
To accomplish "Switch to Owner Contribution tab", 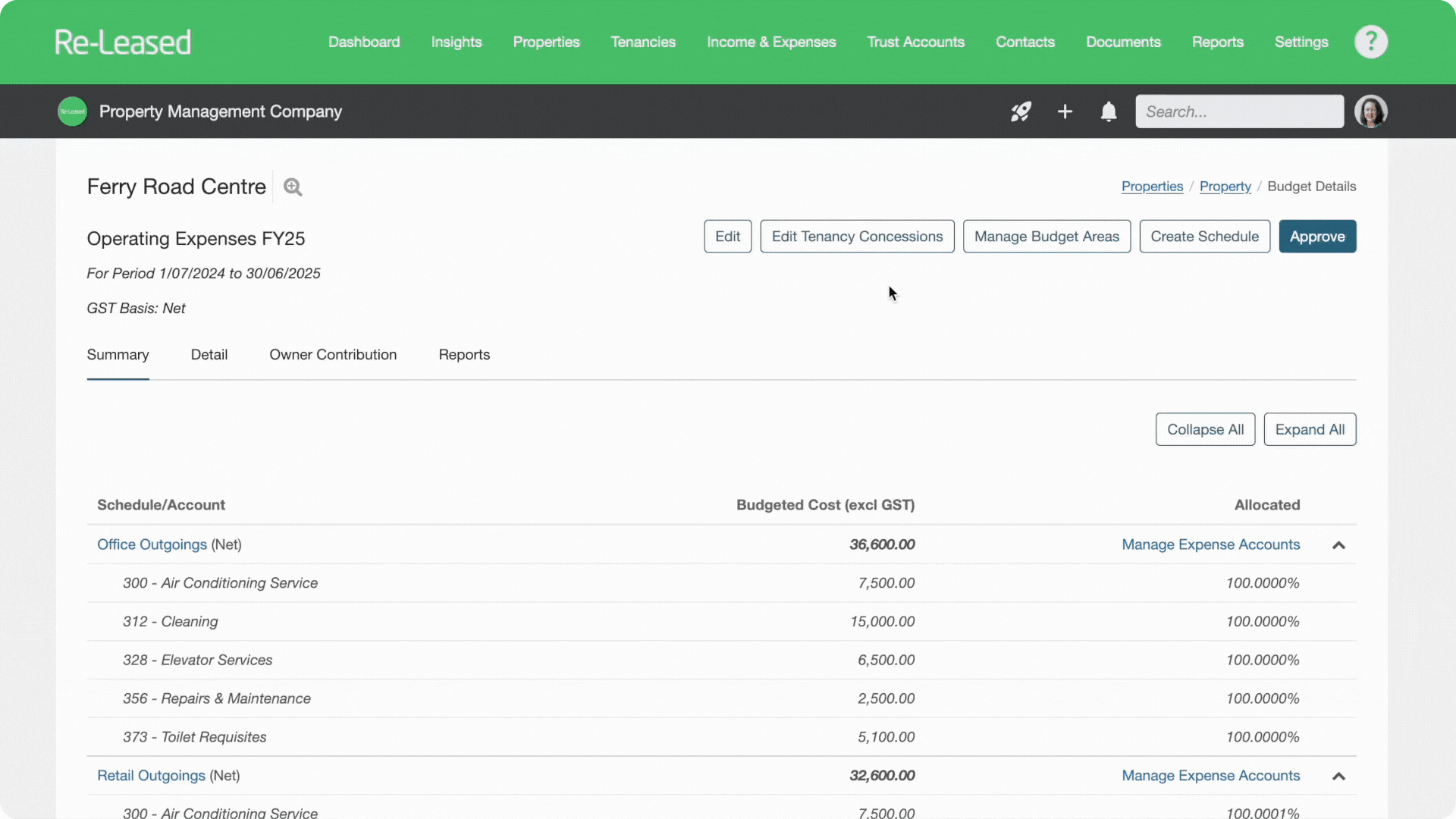I will pos(333,355).
